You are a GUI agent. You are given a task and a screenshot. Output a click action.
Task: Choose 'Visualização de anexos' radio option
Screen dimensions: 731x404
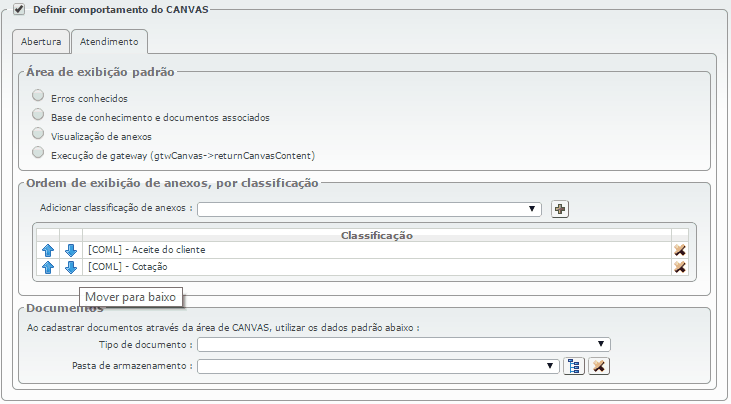(38, 134)
